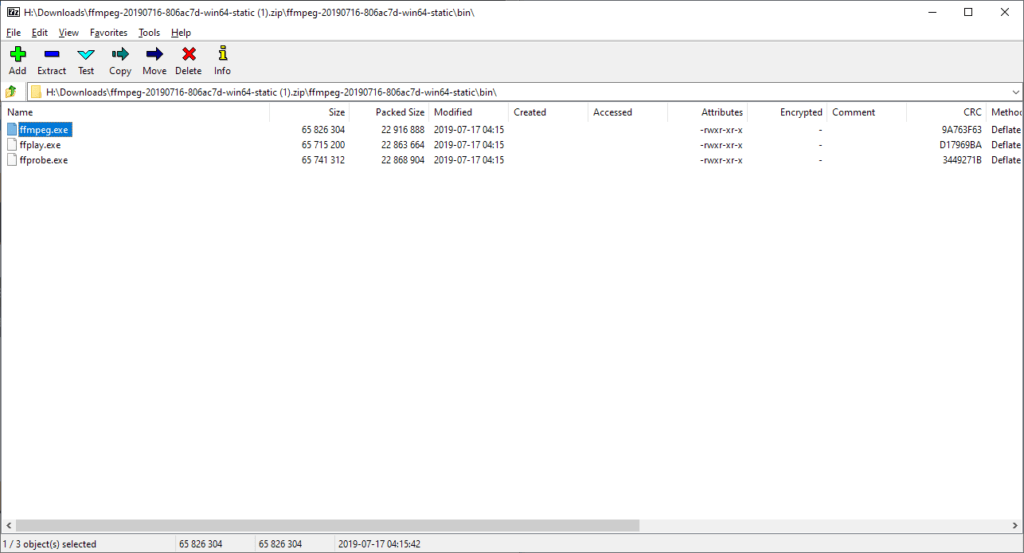The height and width of the screenshot is (553, 1024).
Task: Open the View menu
Action: coord(68,33)
